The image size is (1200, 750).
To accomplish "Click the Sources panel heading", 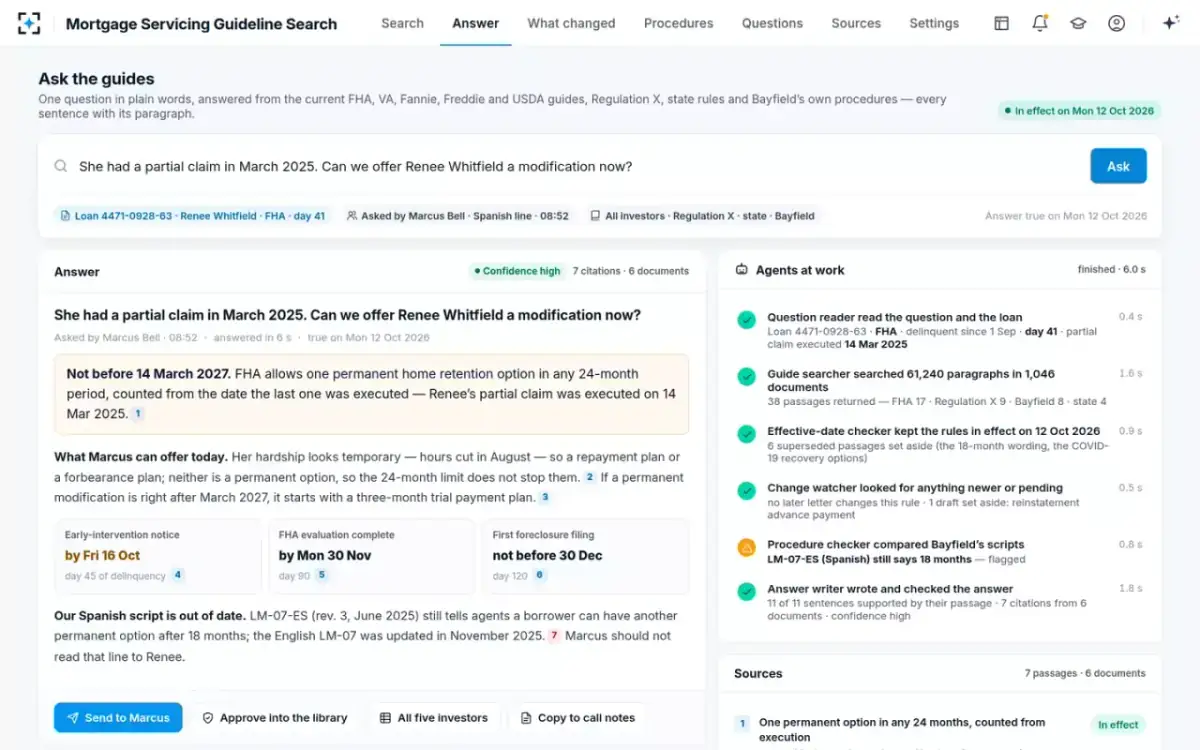I will point(758,673).
